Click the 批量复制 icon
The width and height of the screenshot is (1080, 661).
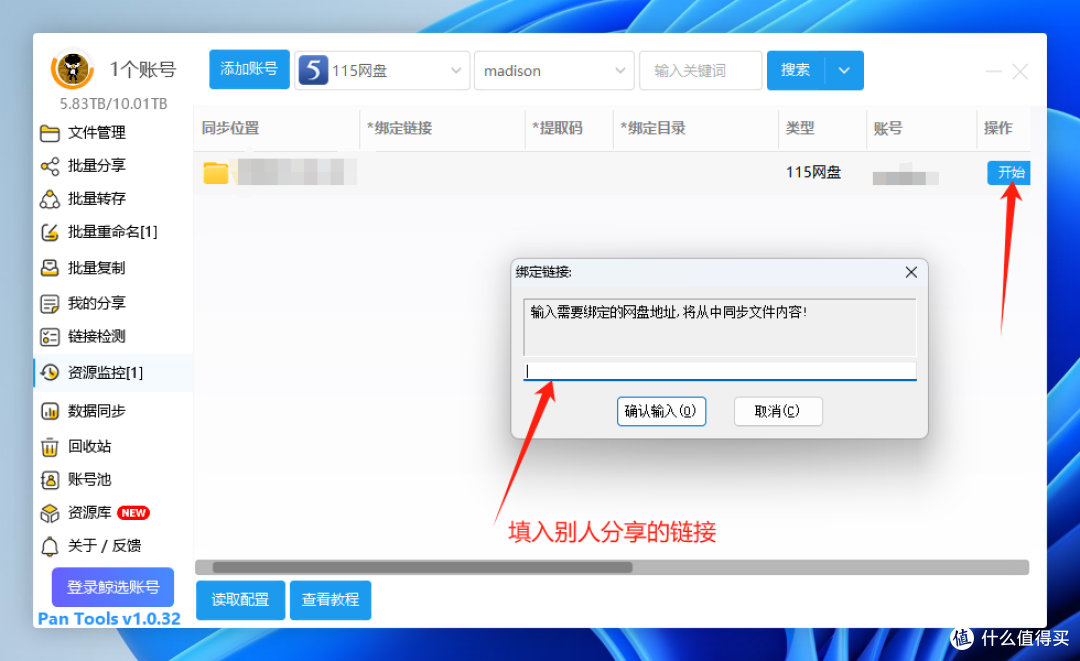pos(50,268)
